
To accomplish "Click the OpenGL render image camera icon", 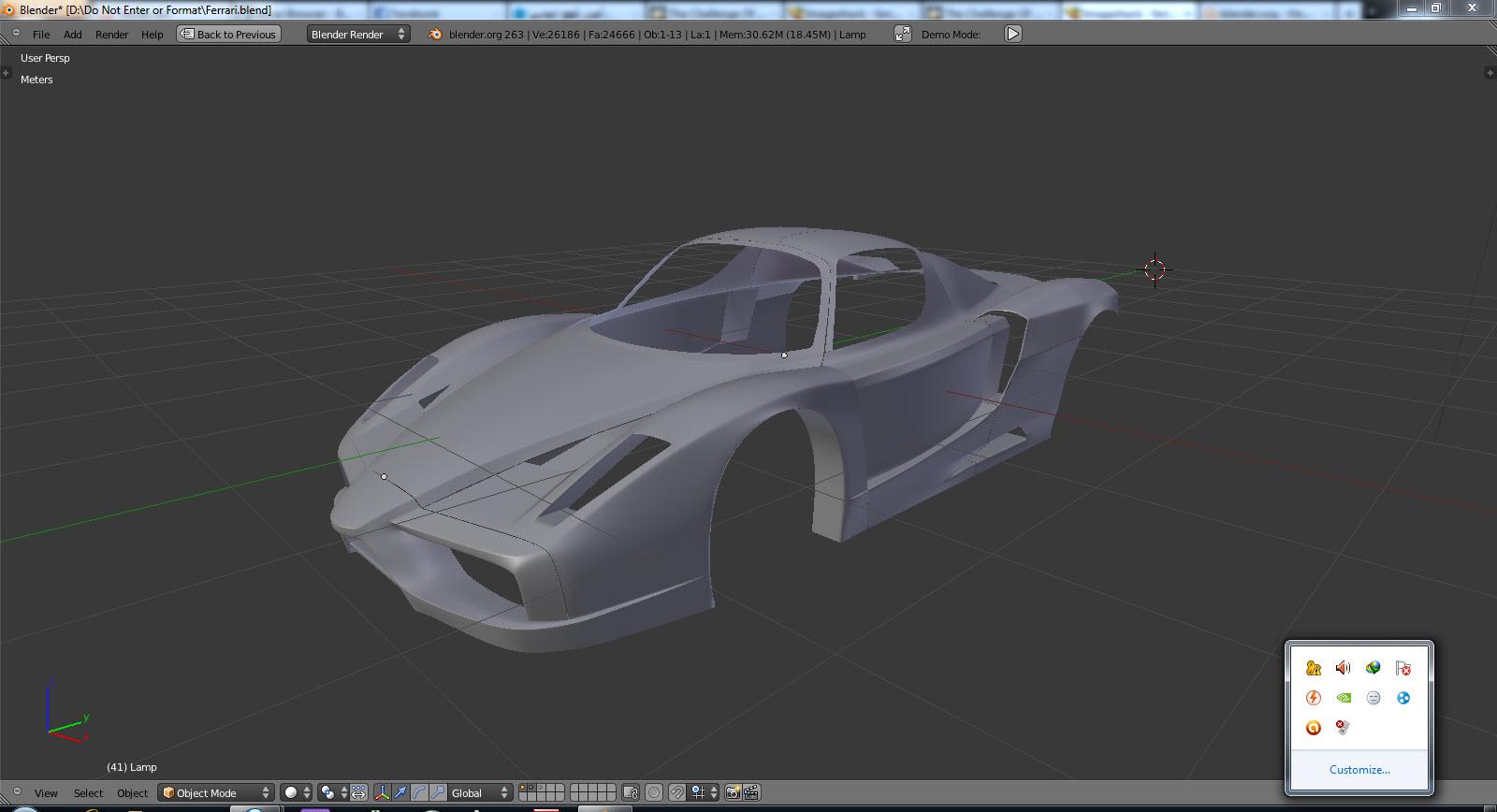I will pyautogui.click(x=733, y=792).
